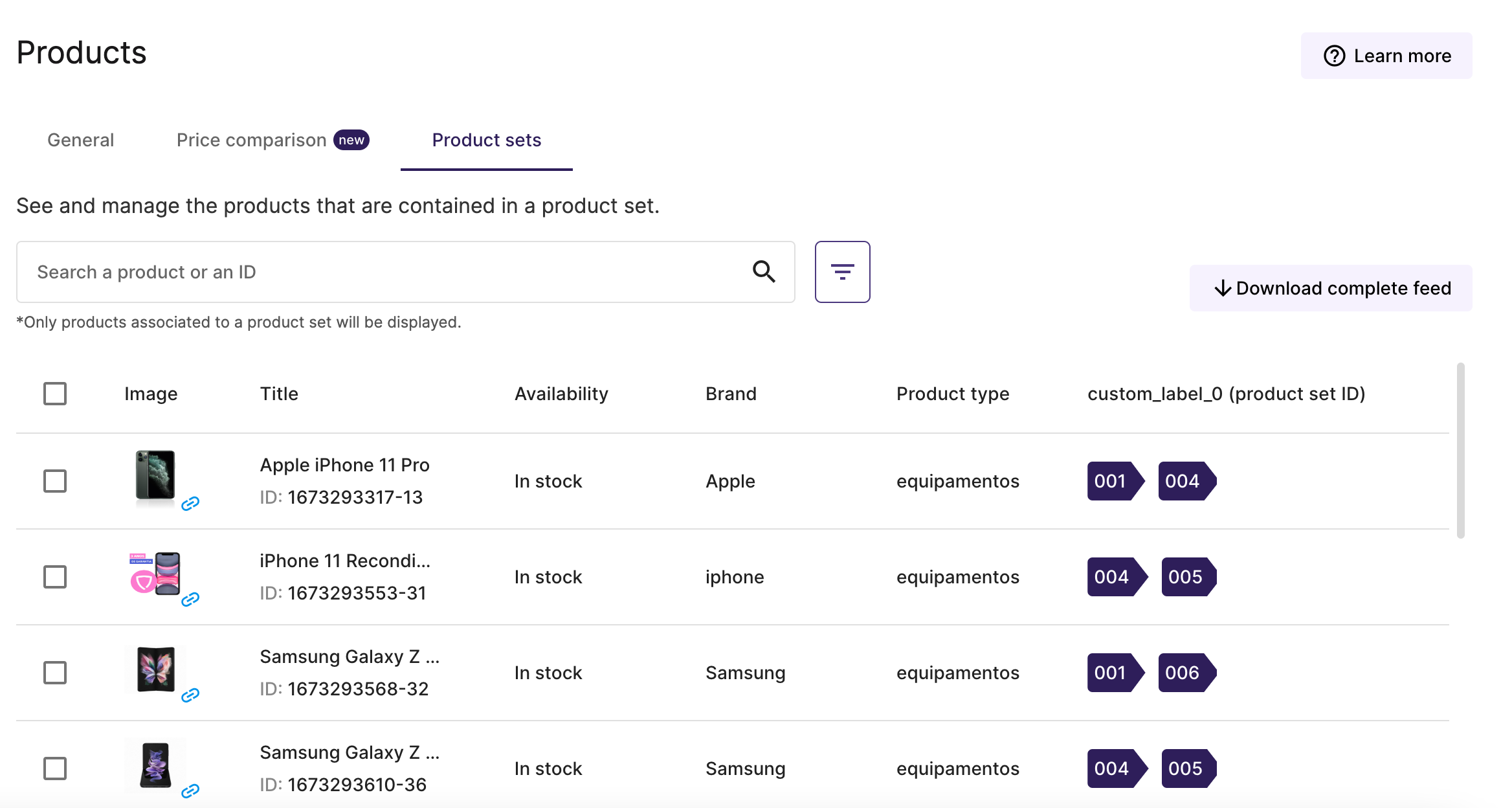Click the Product type column header

(x=953, y=394)
